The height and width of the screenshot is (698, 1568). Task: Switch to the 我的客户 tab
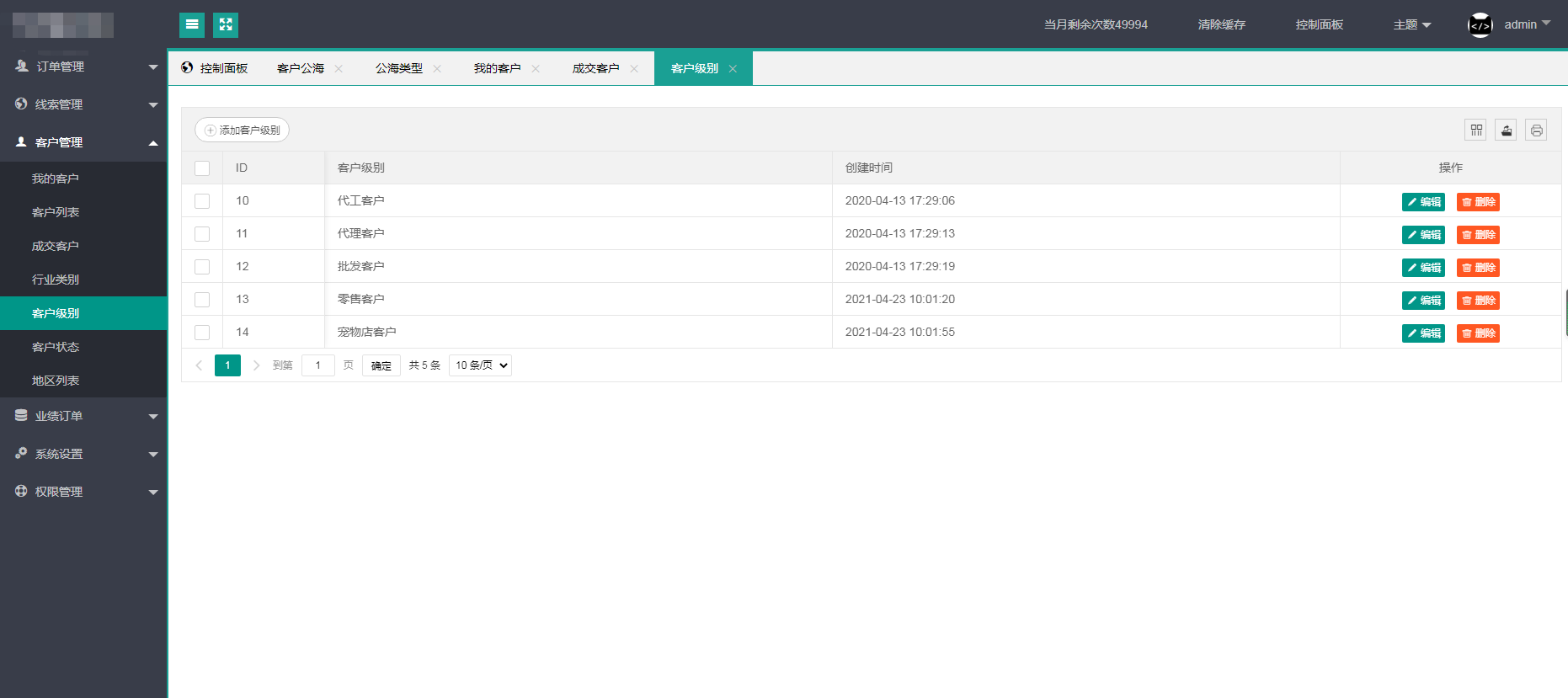pyautogui.click(x=497, y=69)
